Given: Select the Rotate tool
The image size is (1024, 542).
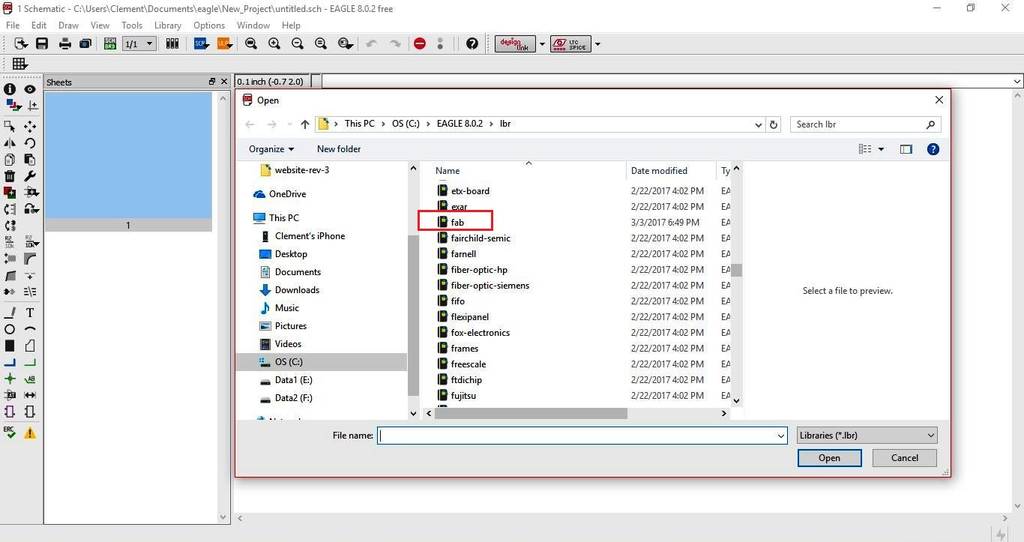Looking at the screenshot, I should [x=30, y=143].
